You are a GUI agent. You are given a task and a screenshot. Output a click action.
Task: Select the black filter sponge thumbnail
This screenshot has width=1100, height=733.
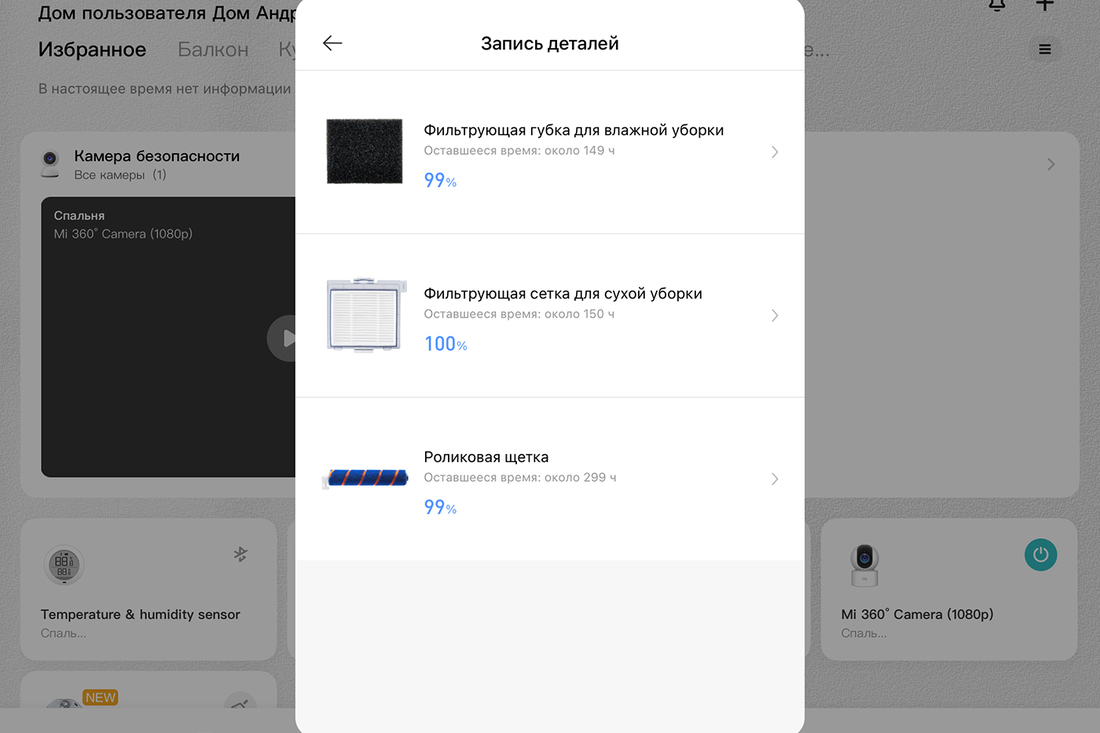coord(365,152)
